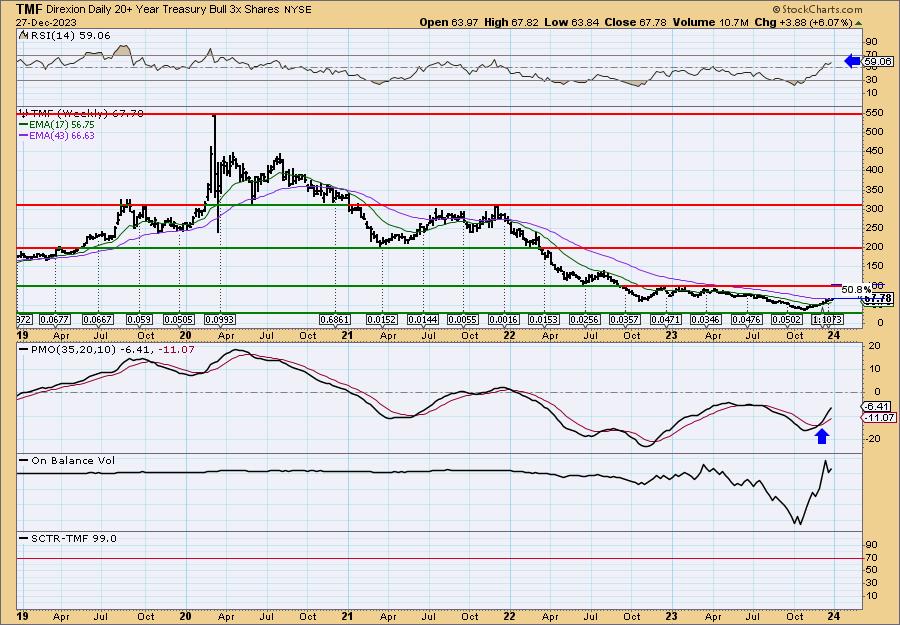
Task: Click the 20 year label on bottom date axis
Action: click(185, 616)
